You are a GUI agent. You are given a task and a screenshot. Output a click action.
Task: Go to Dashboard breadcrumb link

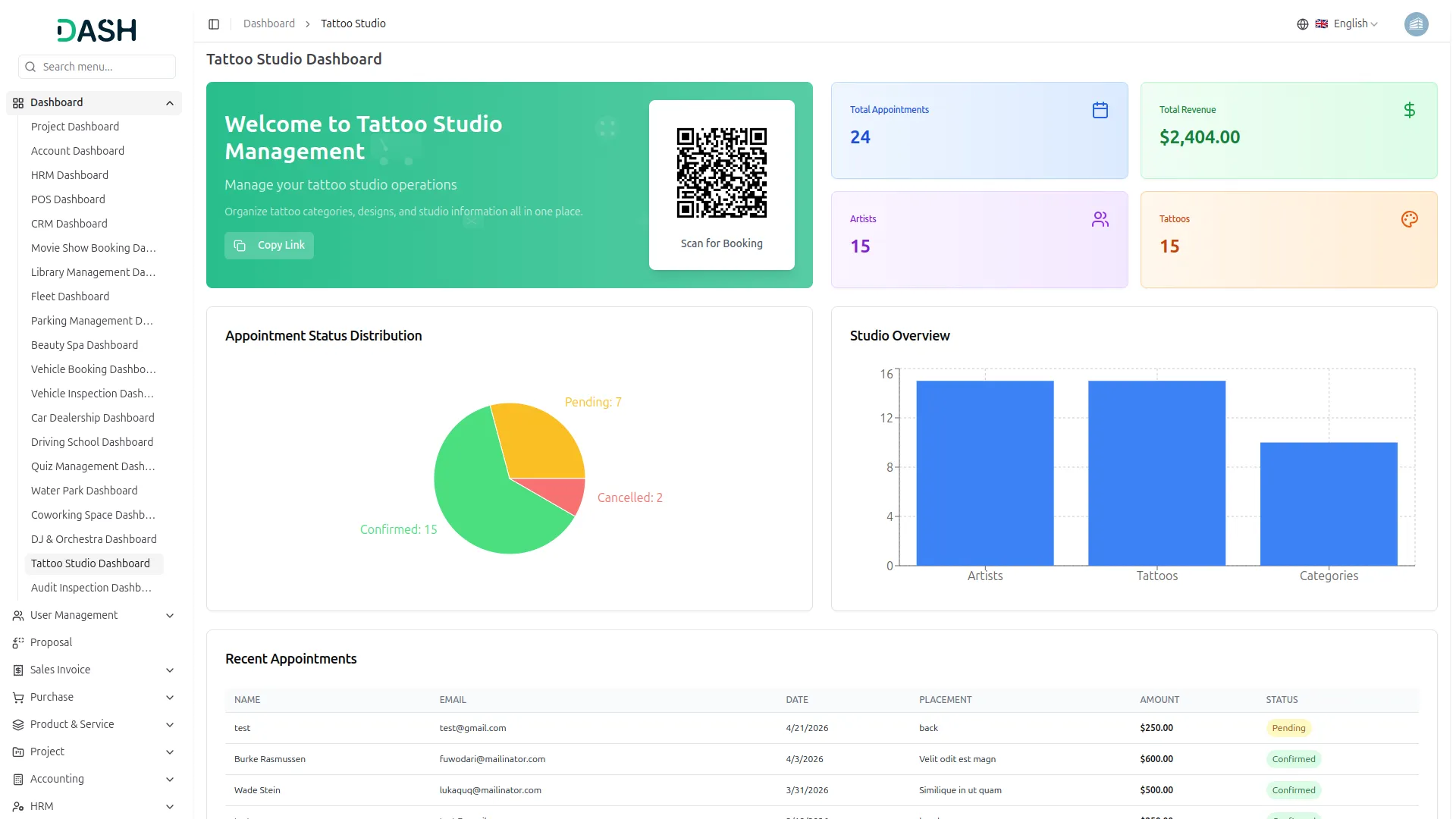[x=268, y=24]
